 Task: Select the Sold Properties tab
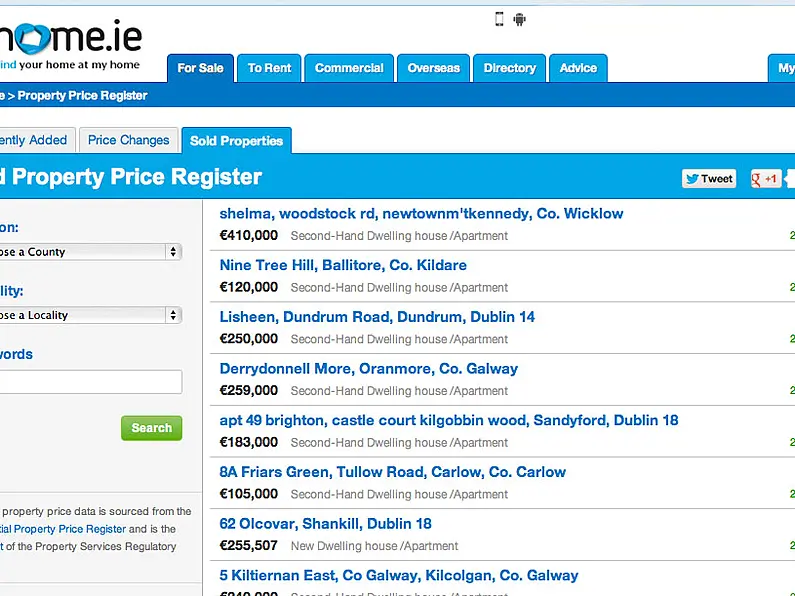[236, 141]
